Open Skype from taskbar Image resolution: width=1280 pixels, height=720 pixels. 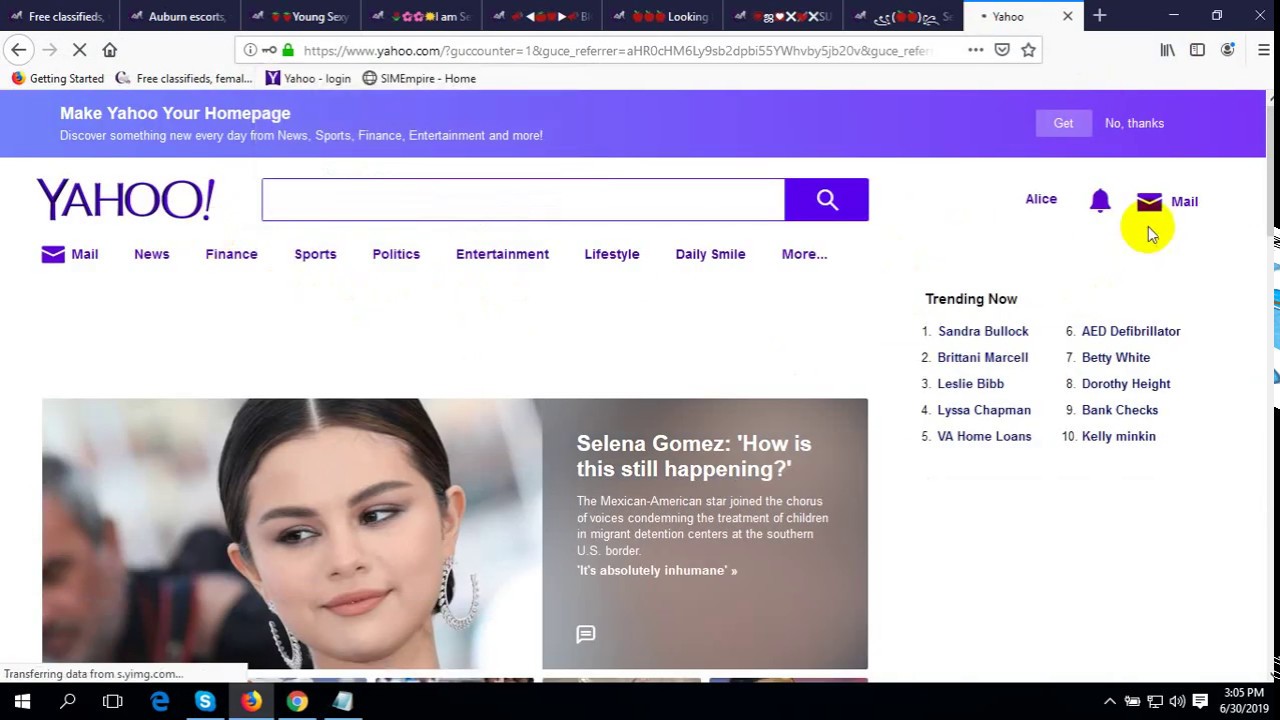pyautogui.click(x=205, y=701)
